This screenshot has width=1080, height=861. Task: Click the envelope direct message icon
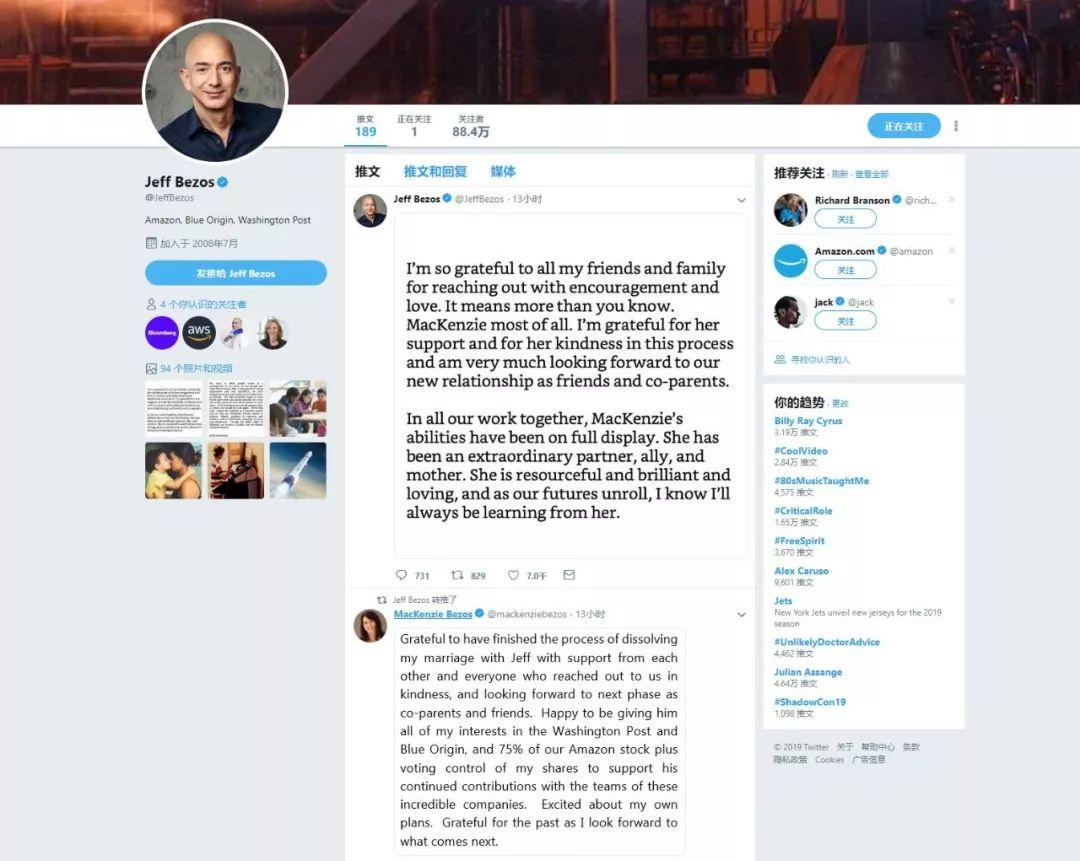(569, 575)
